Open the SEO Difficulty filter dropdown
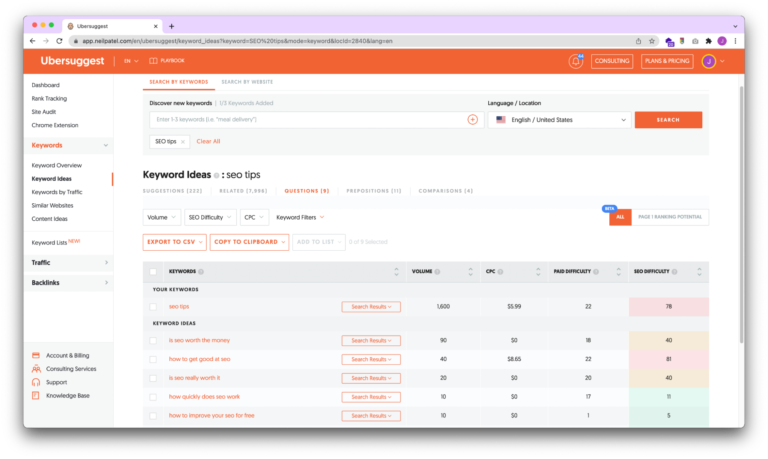This screenshot has height=459, width=768. [x=210, y=217]
